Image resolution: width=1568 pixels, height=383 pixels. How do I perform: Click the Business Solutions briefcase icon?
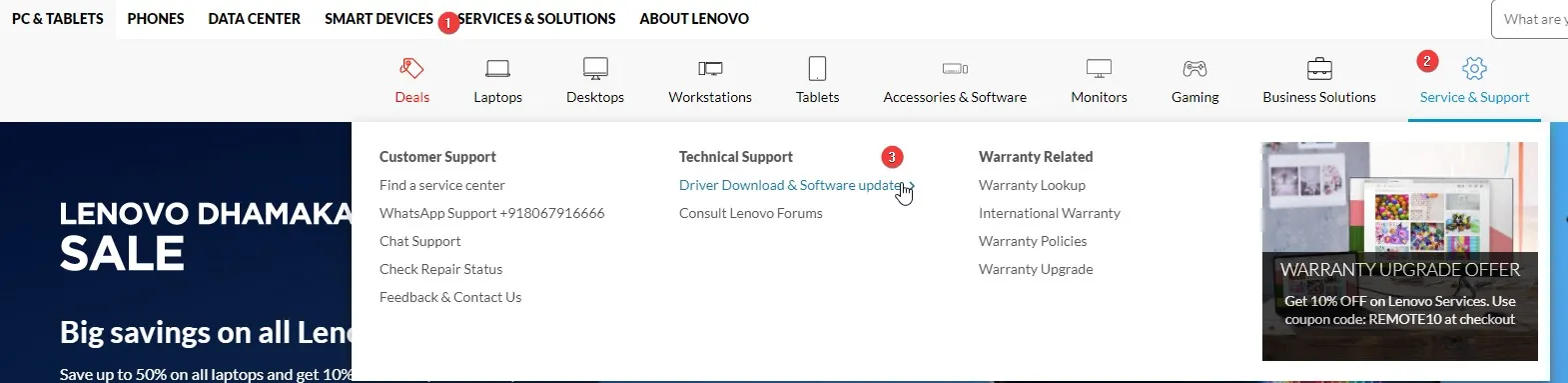1319,68
